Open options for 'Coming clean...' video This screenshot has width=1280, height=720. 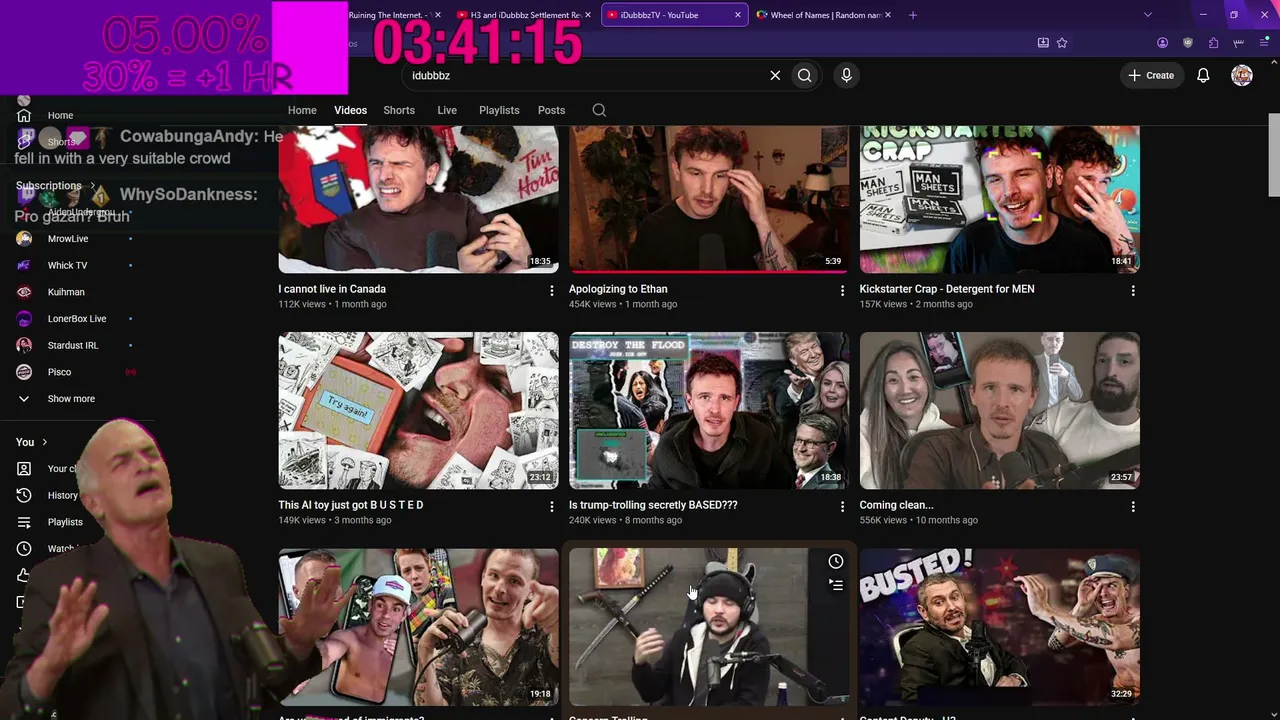(x=1133, y=507)
